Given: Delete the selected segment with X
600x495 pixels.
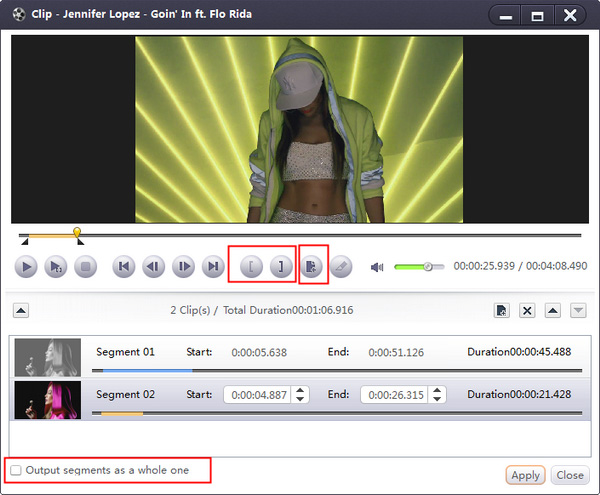Looking at the screenshot, I should pos(527,311).
